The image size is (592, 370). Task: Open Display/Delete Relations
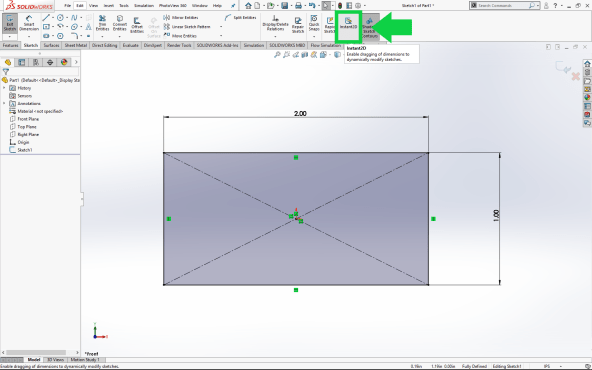tap(275, 23)
